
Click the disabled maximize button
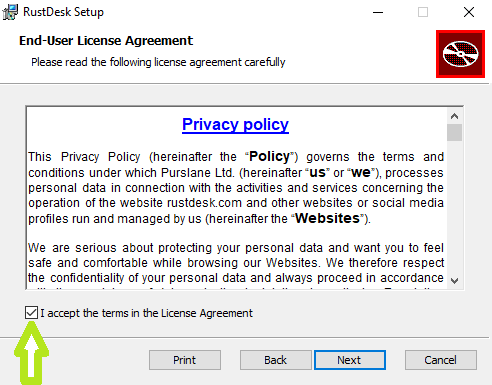click(423, 12)
